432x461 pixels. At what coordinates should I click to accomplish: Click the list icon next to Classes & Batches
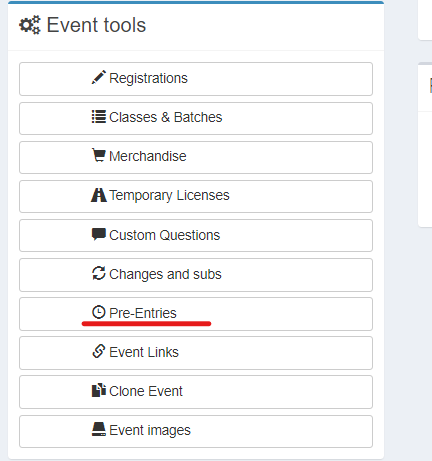tap(99, 117)
